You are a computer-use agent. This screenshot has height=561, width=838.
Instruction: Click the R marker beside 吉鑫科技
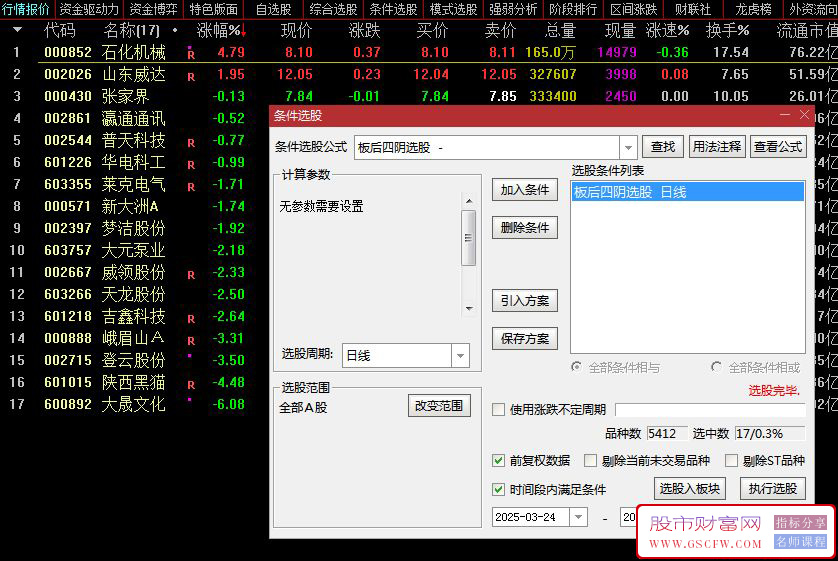pyautogui.click(x=191, y=319)
